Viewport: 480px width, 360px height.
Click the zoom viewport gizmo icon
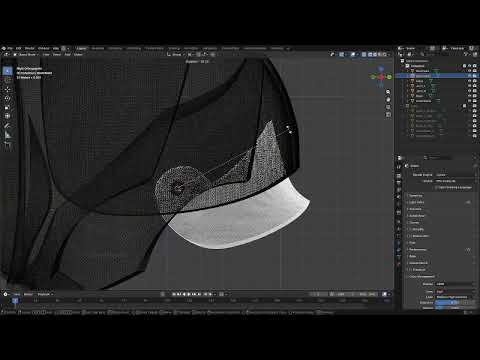point(388,92)
